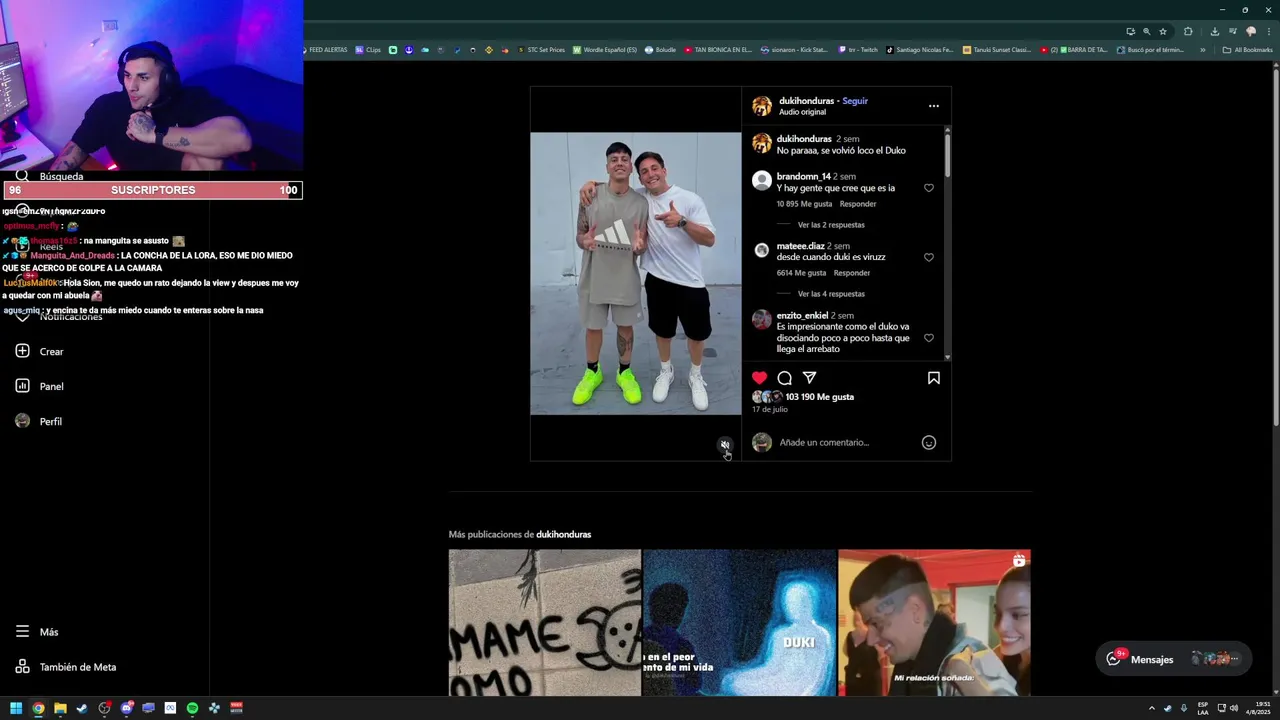Open the 'All Bookmarks' folder
1280x720 pixels.
1248,50
